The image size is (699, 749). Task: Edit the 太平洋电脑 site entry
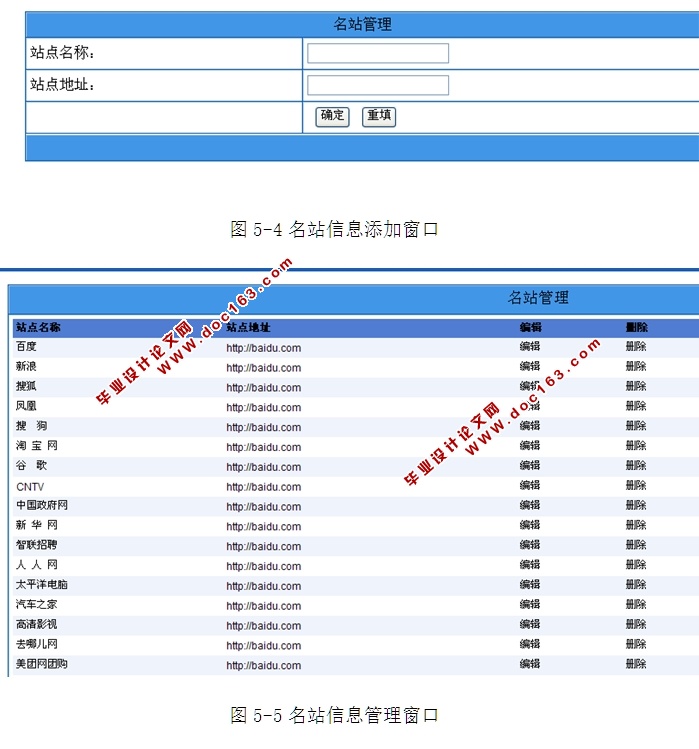(x=530, y=585)
